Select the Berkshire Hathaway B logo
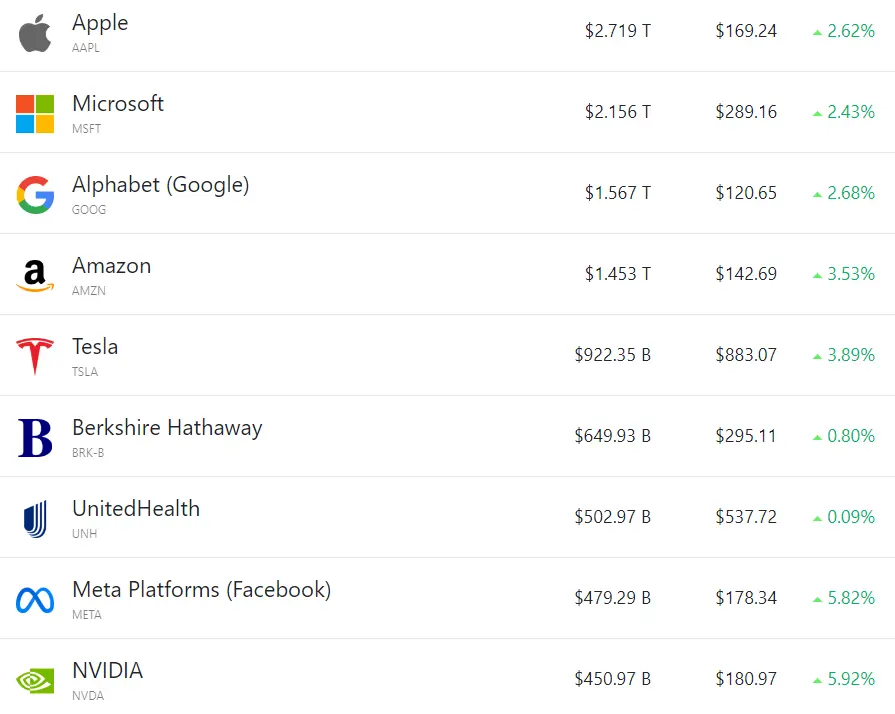This screenshot has width=895, height=714. pos(35,438)
